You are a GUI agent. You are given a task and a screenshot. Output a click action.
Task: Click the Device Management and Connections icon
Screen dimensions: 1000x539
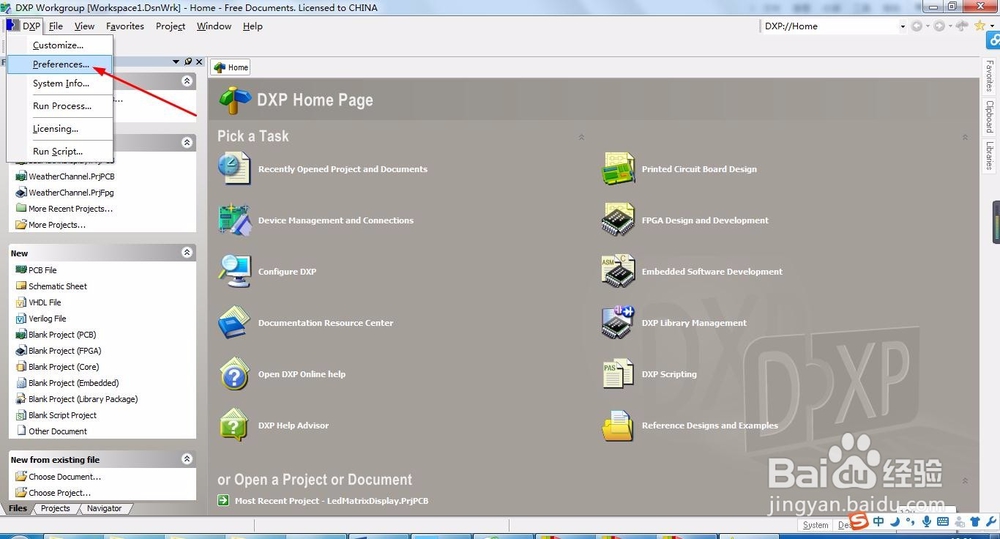coord(234,220)
